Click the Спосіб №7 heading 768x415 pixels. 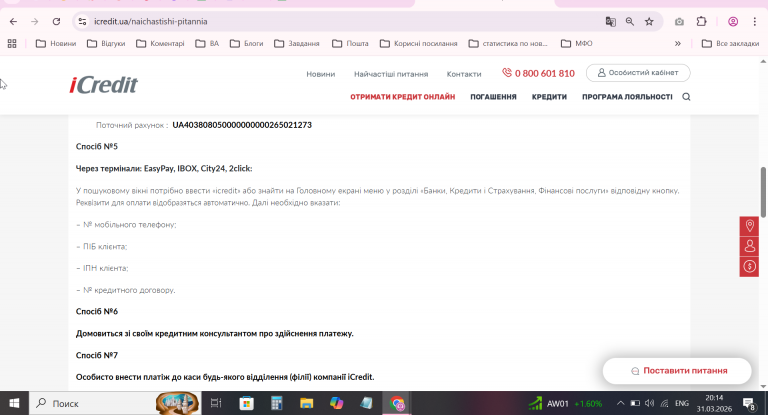point(96,355)
